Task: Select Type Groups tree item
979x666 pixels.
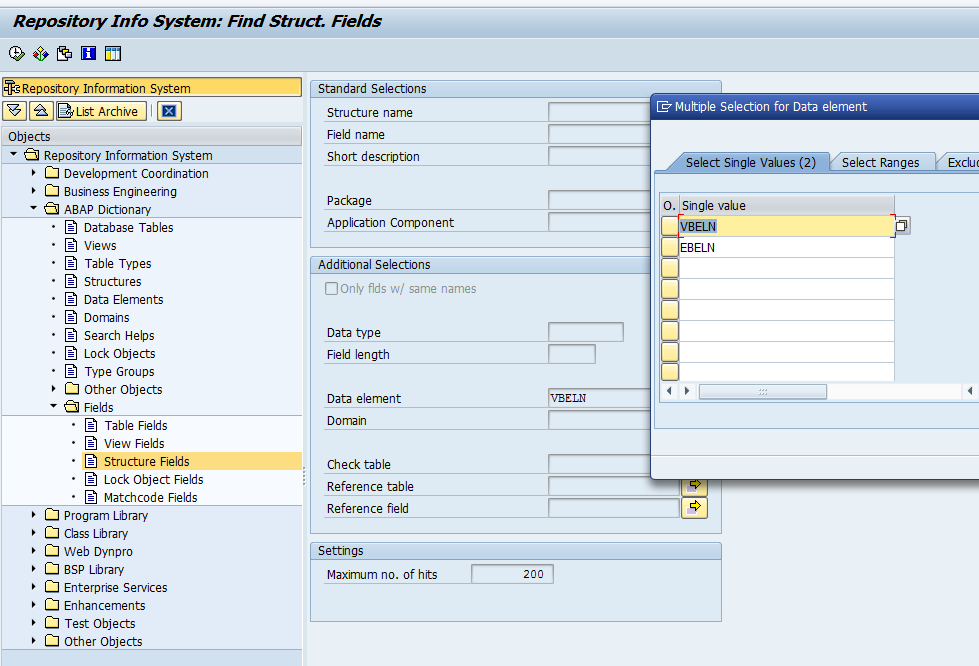Action: [119, 371]
